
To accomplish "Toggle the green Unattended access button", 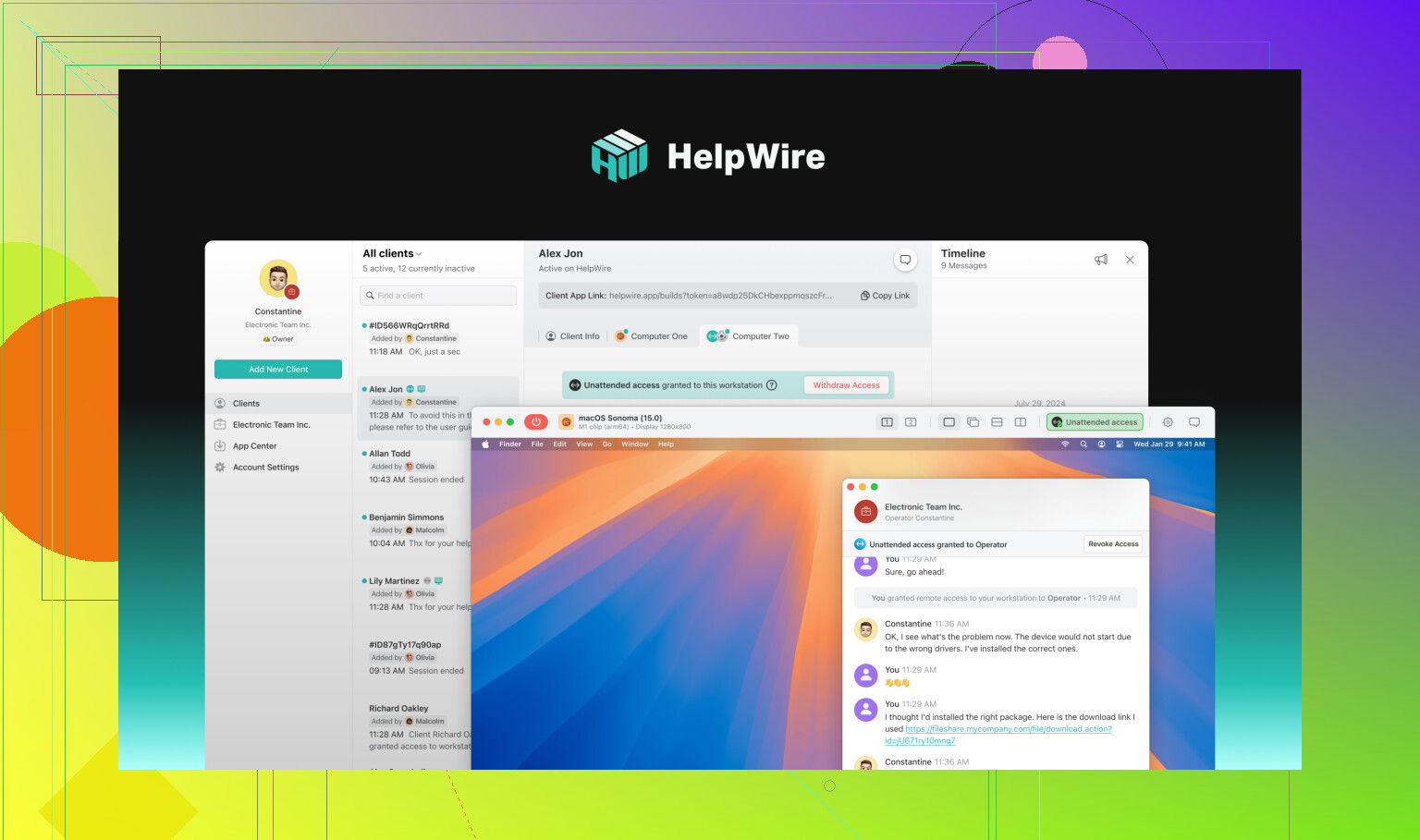I will click(x=1095, y=422).
